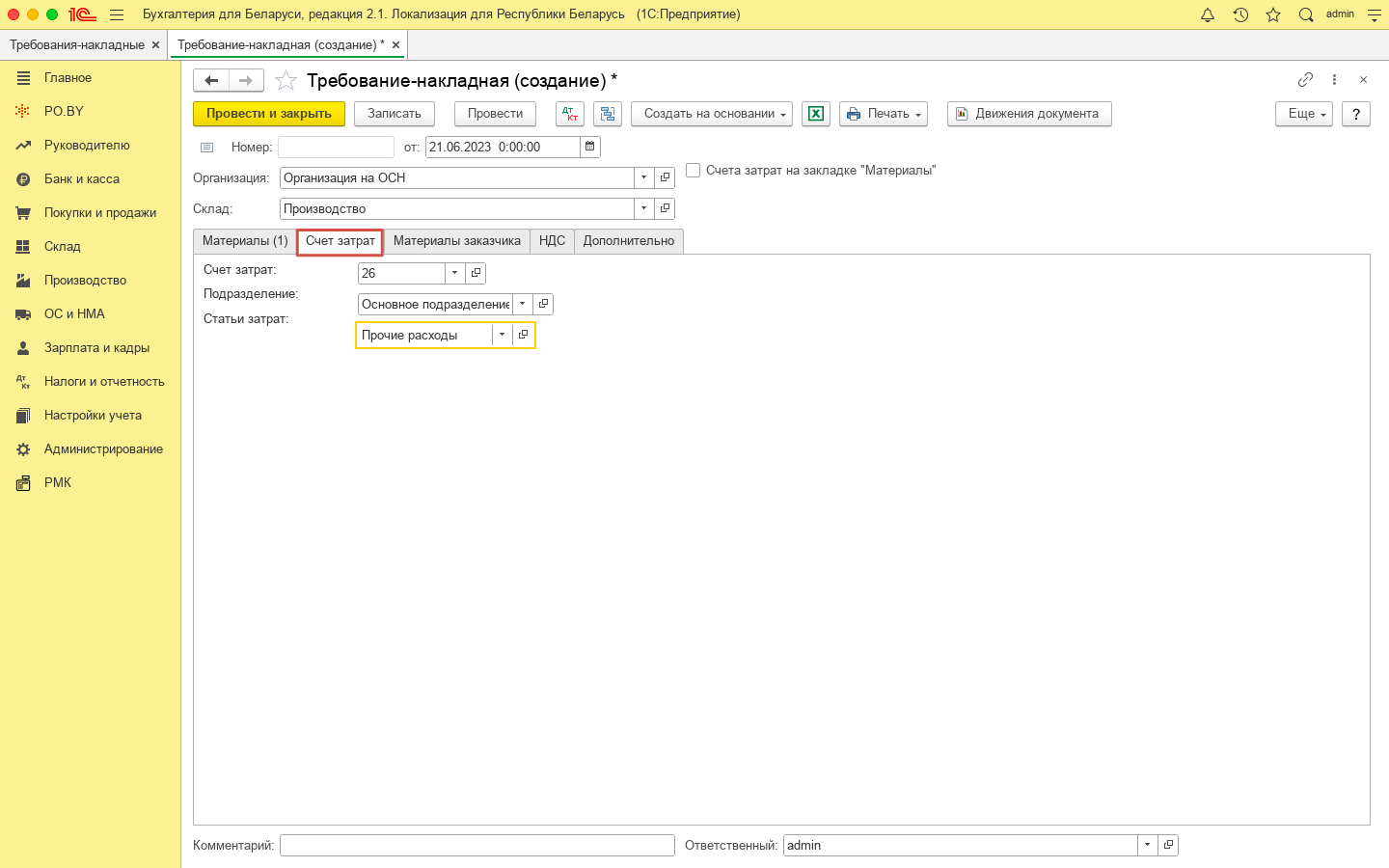Viewport: 1389px width, 868px height.
Task: Click the Провести и закрыть button
Action: coord(269,114)
